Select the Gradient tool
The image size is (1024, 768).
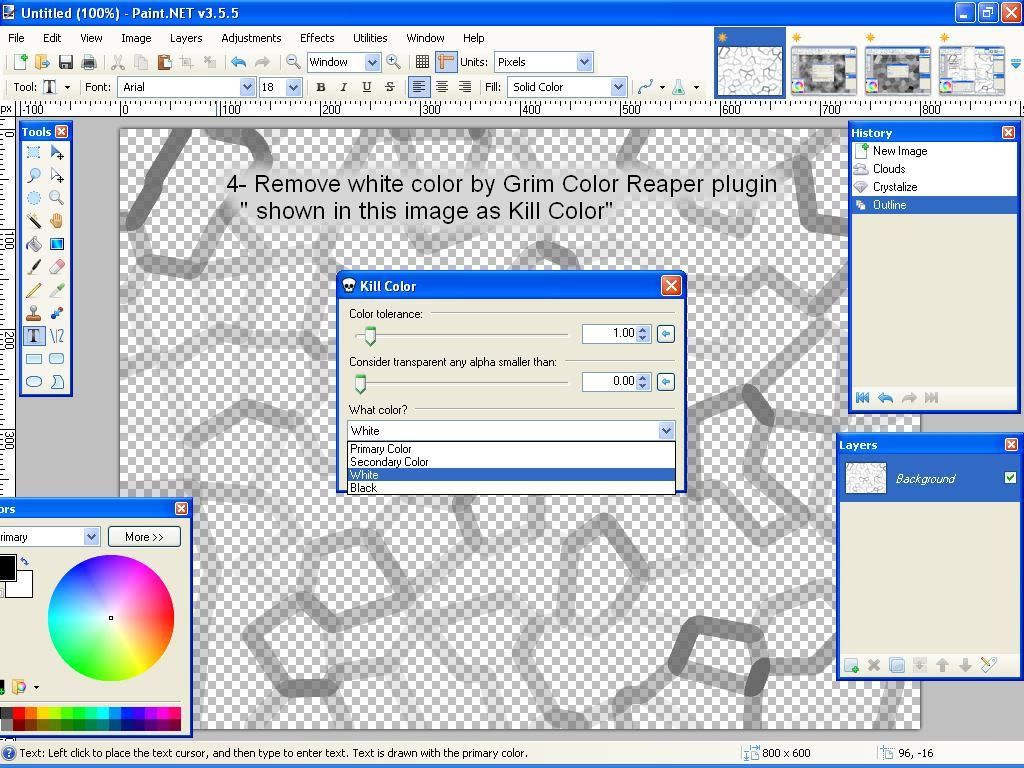[x=57, y=244]
